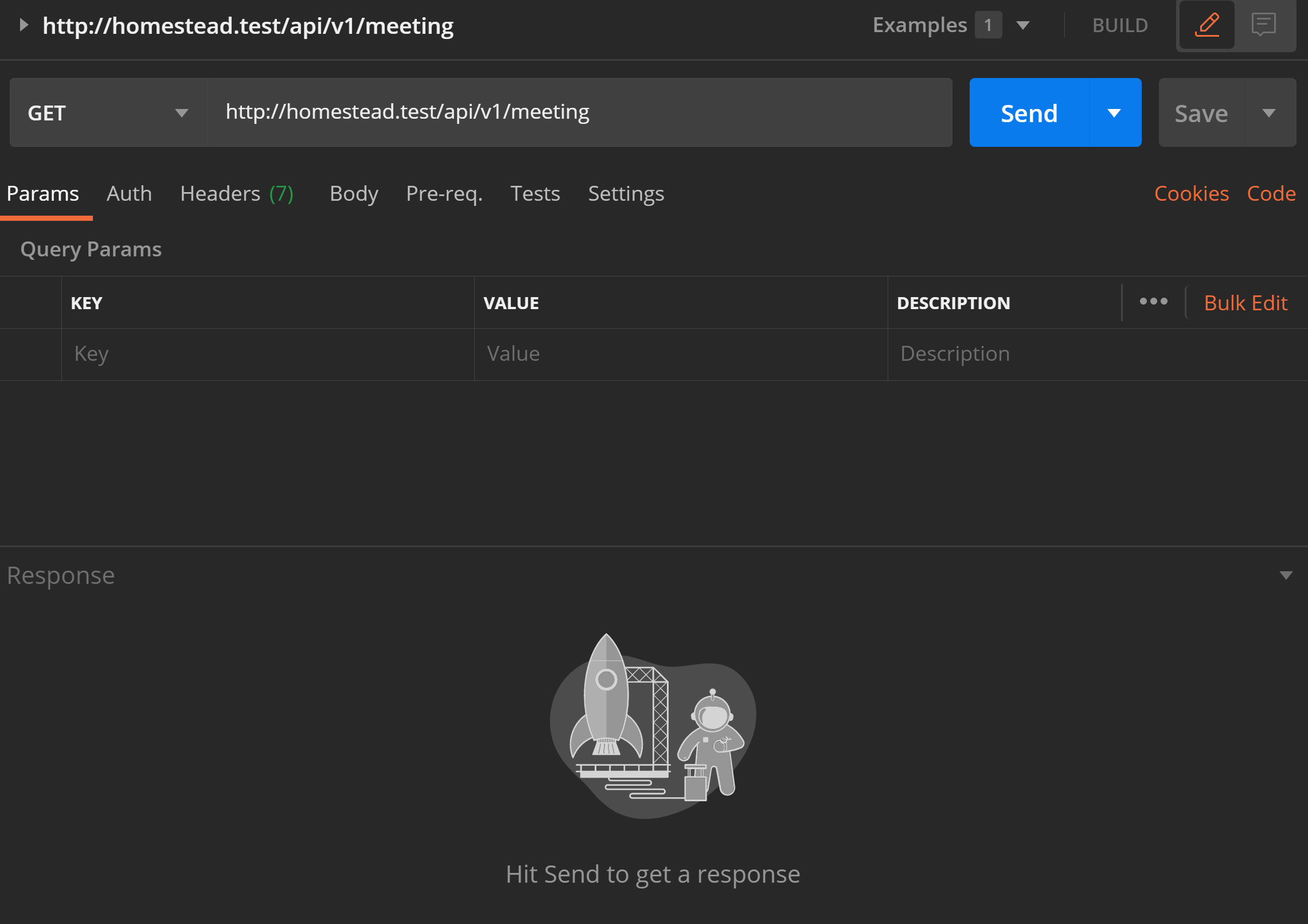The height and width of the screenshot is (924, 1308).
Task: Open the Cookies link
Action: [1191, 194]
